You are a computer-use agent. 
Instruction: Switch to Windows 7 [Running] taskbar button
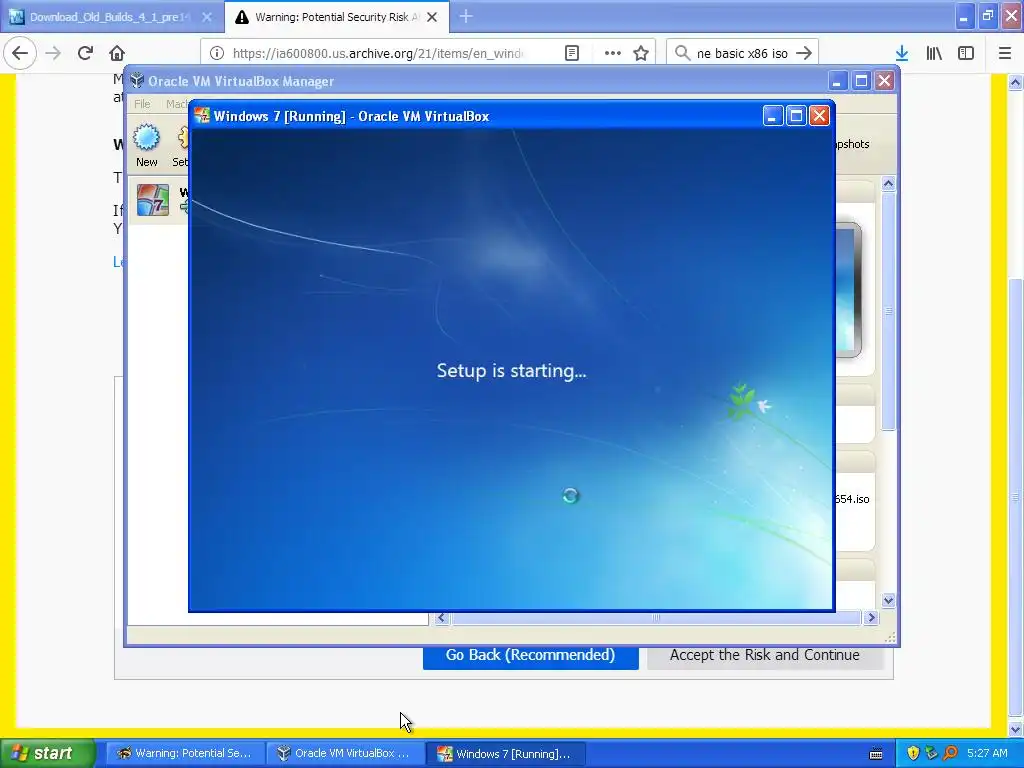coord(506,753)
